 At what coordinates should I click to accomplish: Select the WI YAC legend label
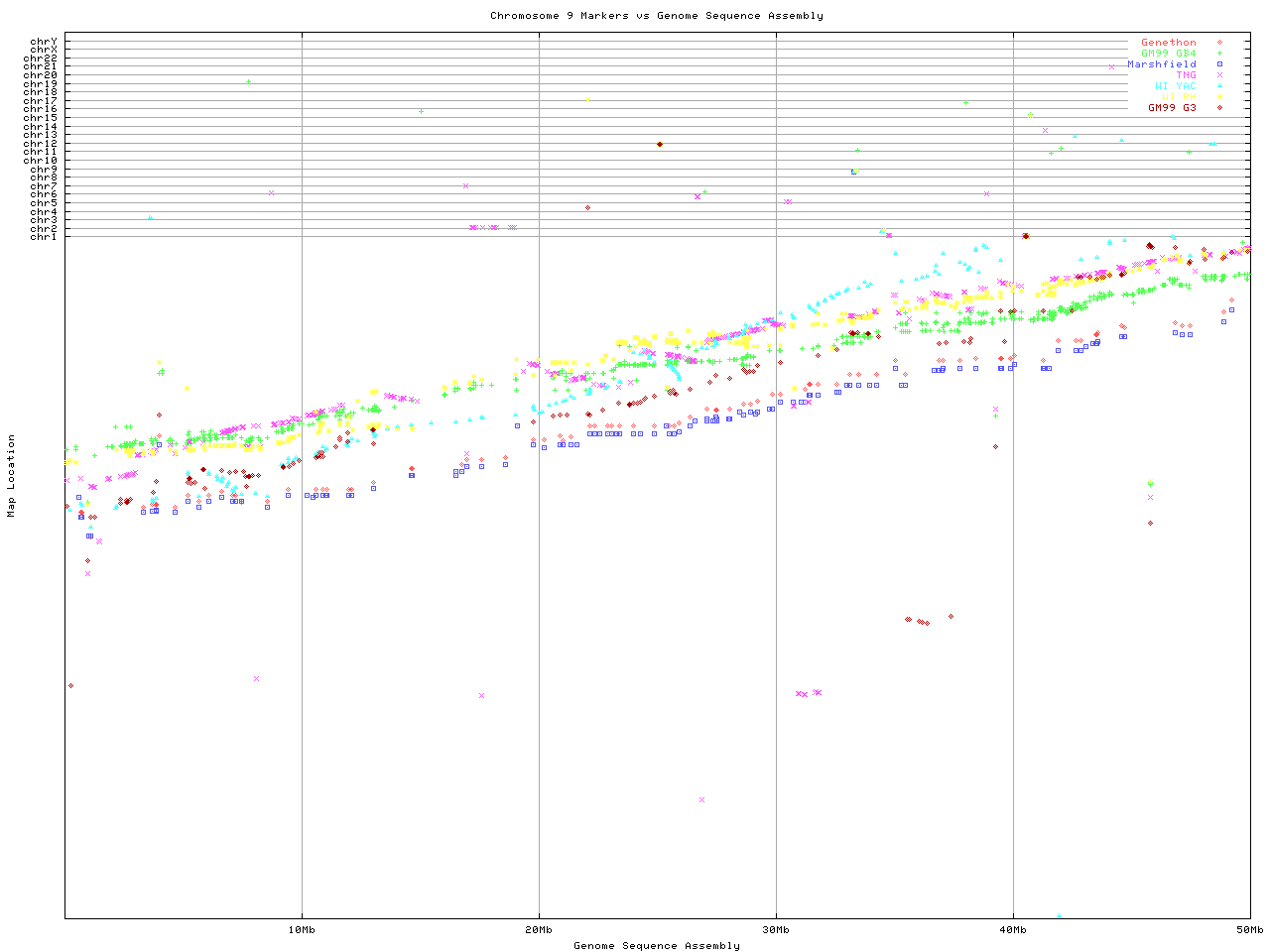pyautogui.click(x=1175, y=86)
